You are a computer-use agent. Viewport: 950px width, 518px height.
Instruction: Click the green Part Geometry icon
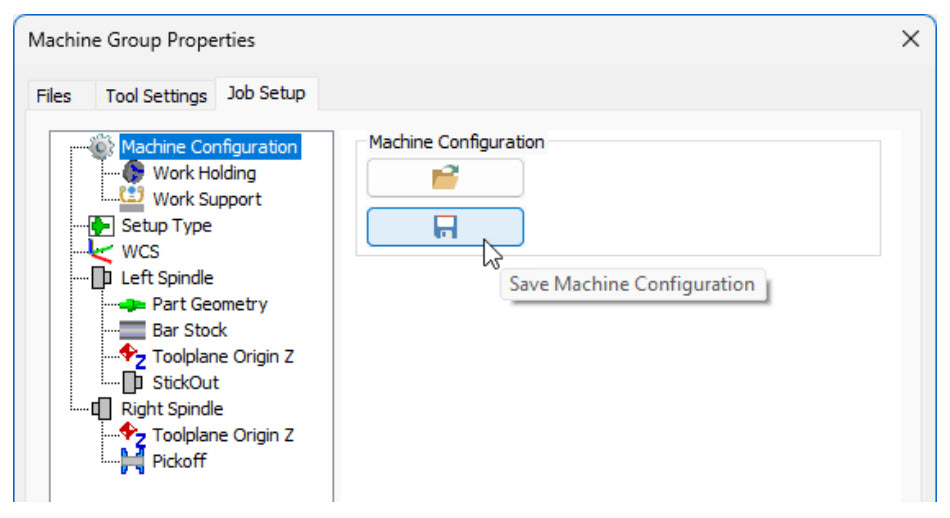tap(133, 304)
